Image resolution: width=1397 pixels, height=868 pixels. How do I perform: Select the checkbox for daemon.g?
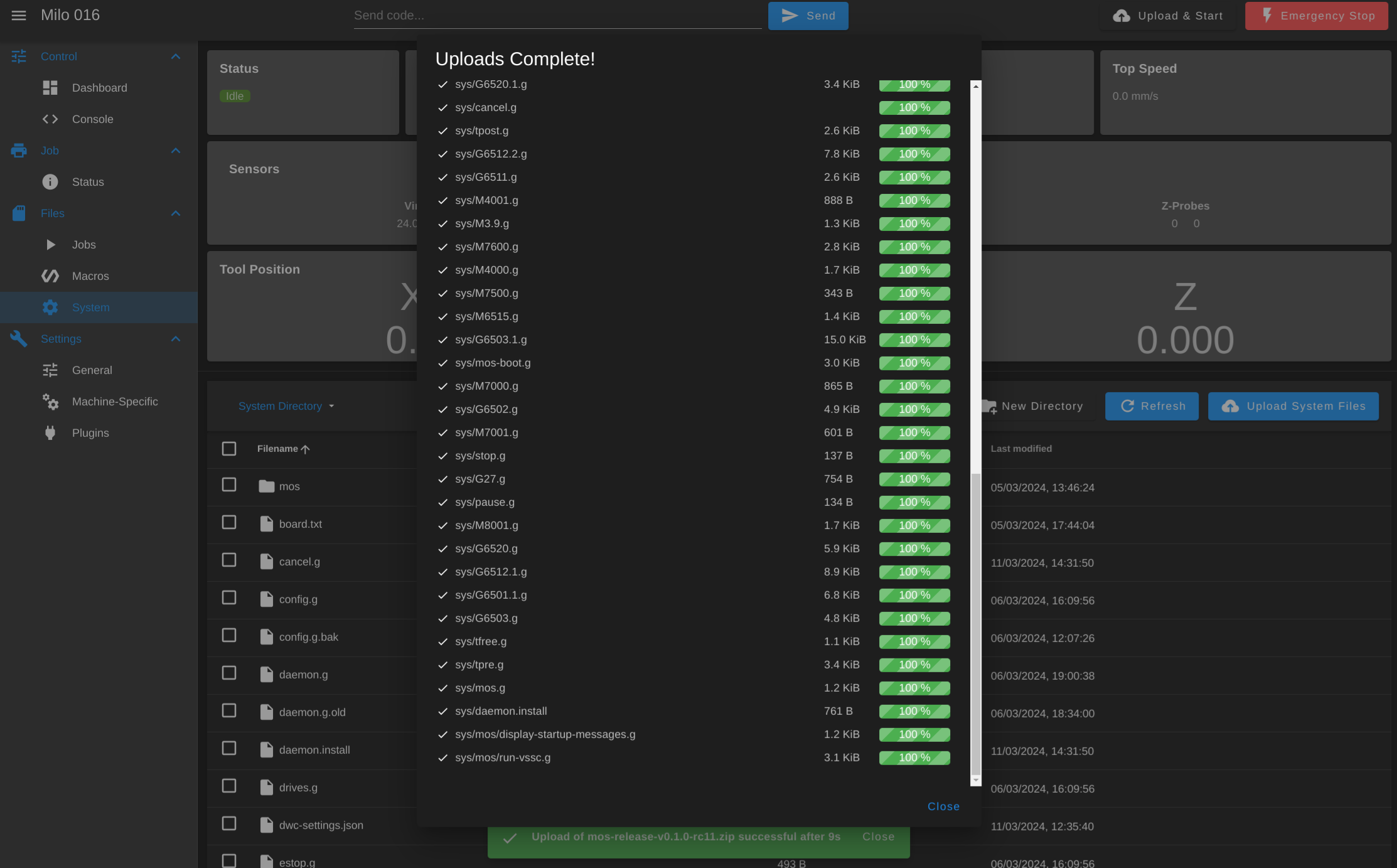pyautogui.click(x=229, y=674)
